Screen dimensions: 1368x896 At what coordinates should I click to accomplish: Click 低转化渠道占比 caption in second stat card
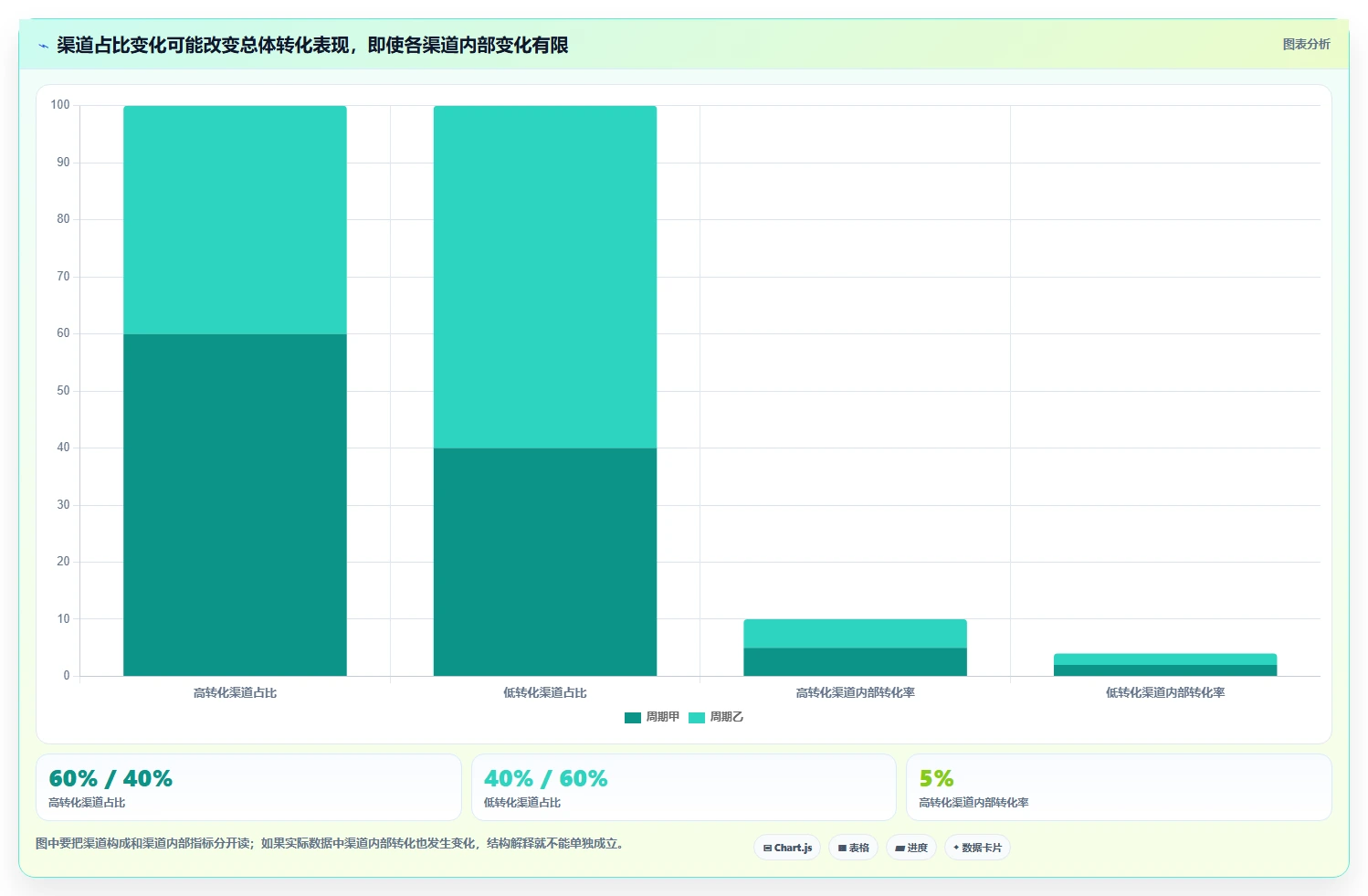pyautogui.click(x=522, y=803)
